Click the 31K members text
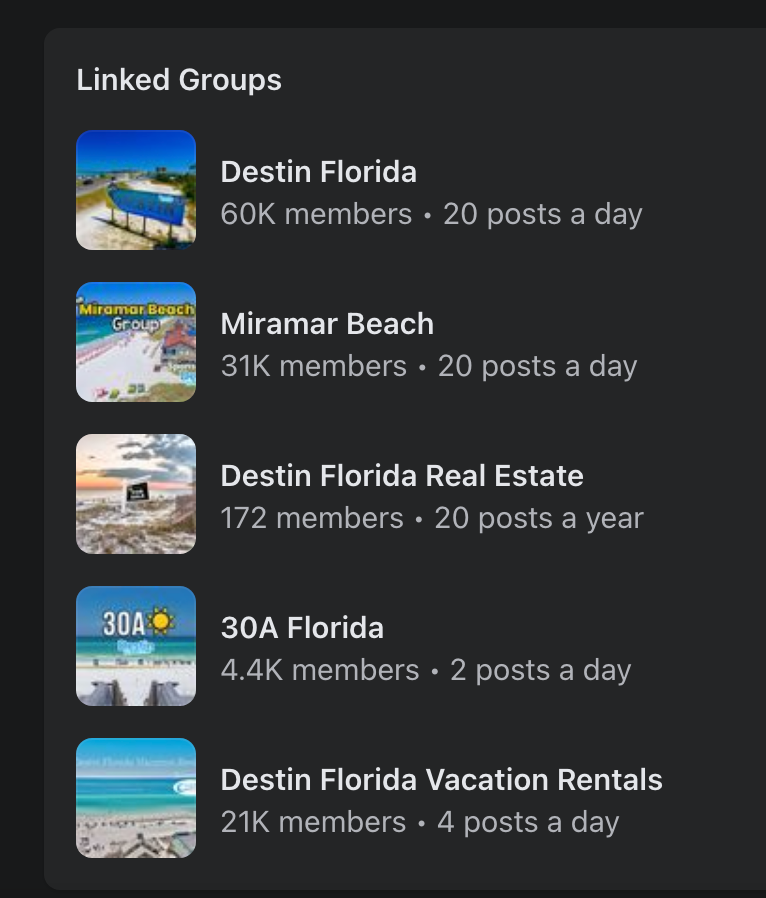766x898 pixels. coord(313,366)
